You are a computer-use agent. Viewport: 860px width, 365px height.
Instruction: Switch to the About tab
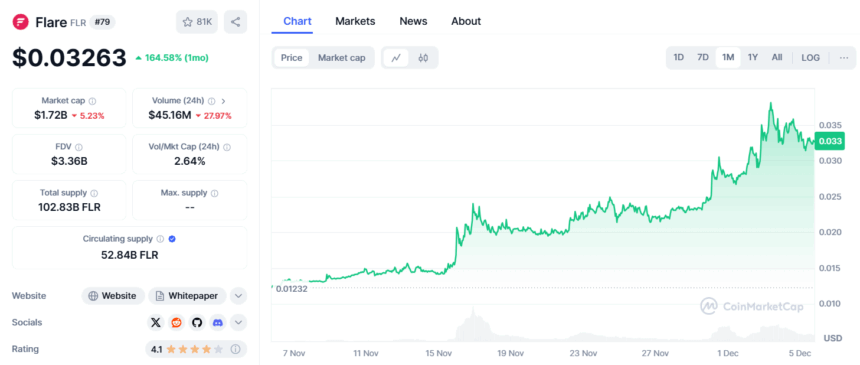[x=466, y=21]
